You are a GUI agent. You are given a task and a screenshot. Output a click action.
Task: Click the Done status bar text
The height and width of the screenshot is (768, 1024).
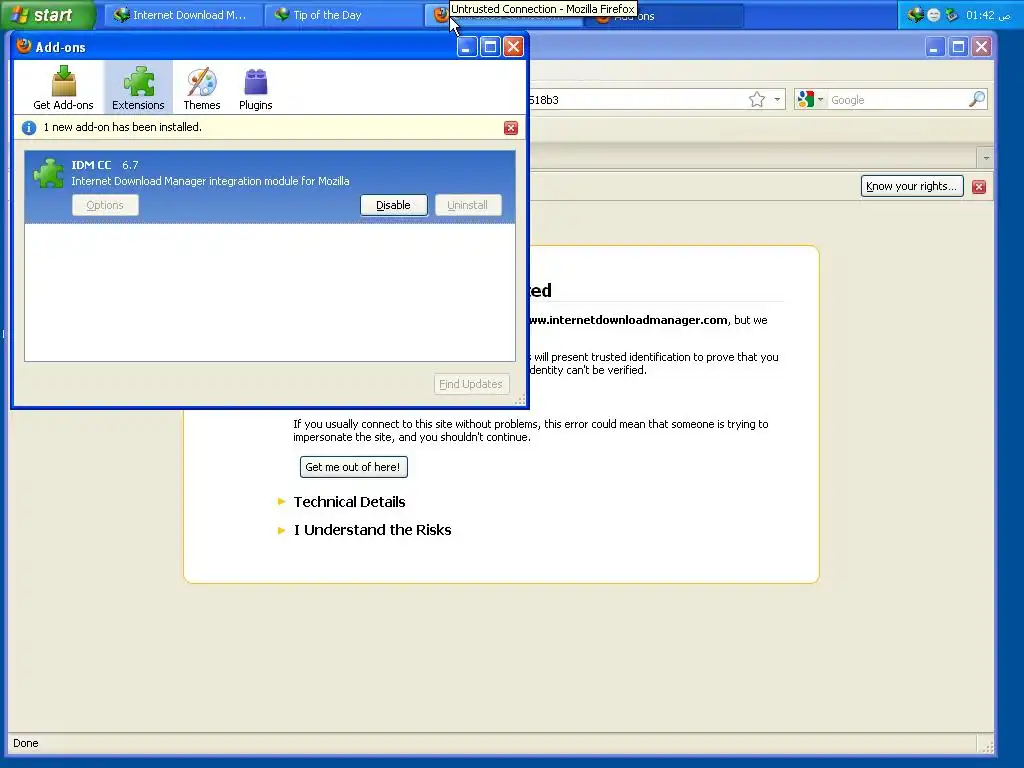point(25,743)
